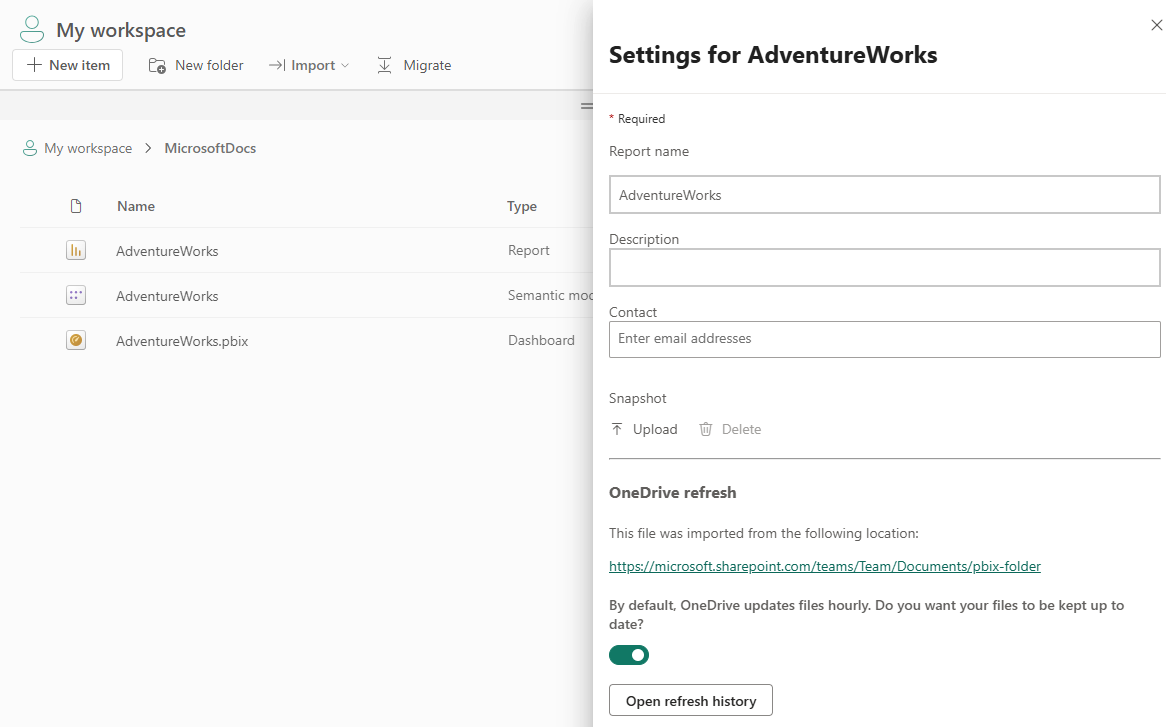
Task: Click the workspace person icon in the breadcrumb
Action: (x=29, y=148)
